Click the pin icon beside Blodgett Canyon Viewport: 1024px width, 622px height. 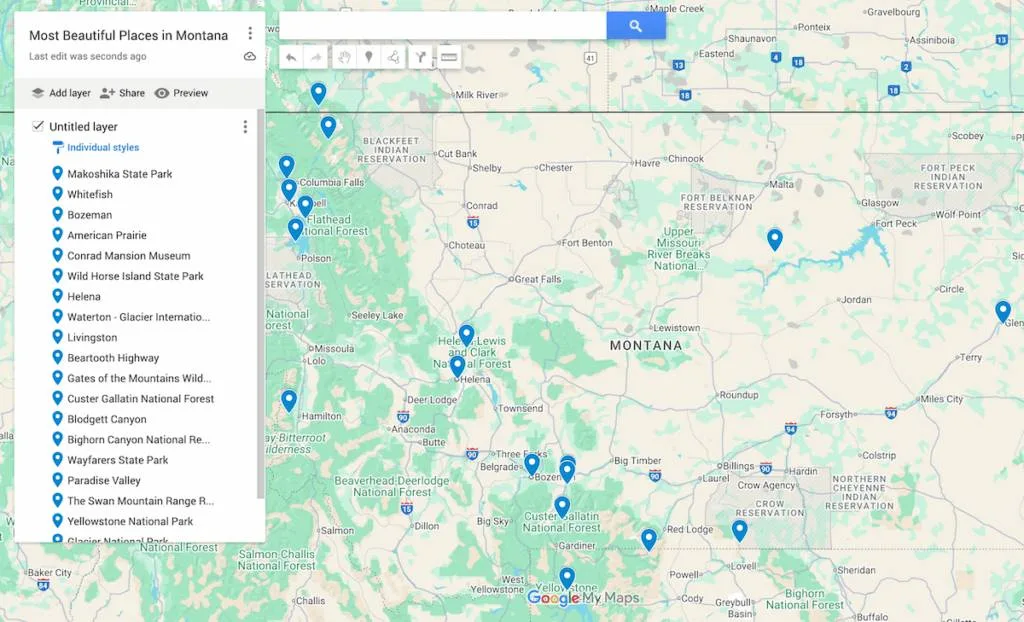pos(57,418)
